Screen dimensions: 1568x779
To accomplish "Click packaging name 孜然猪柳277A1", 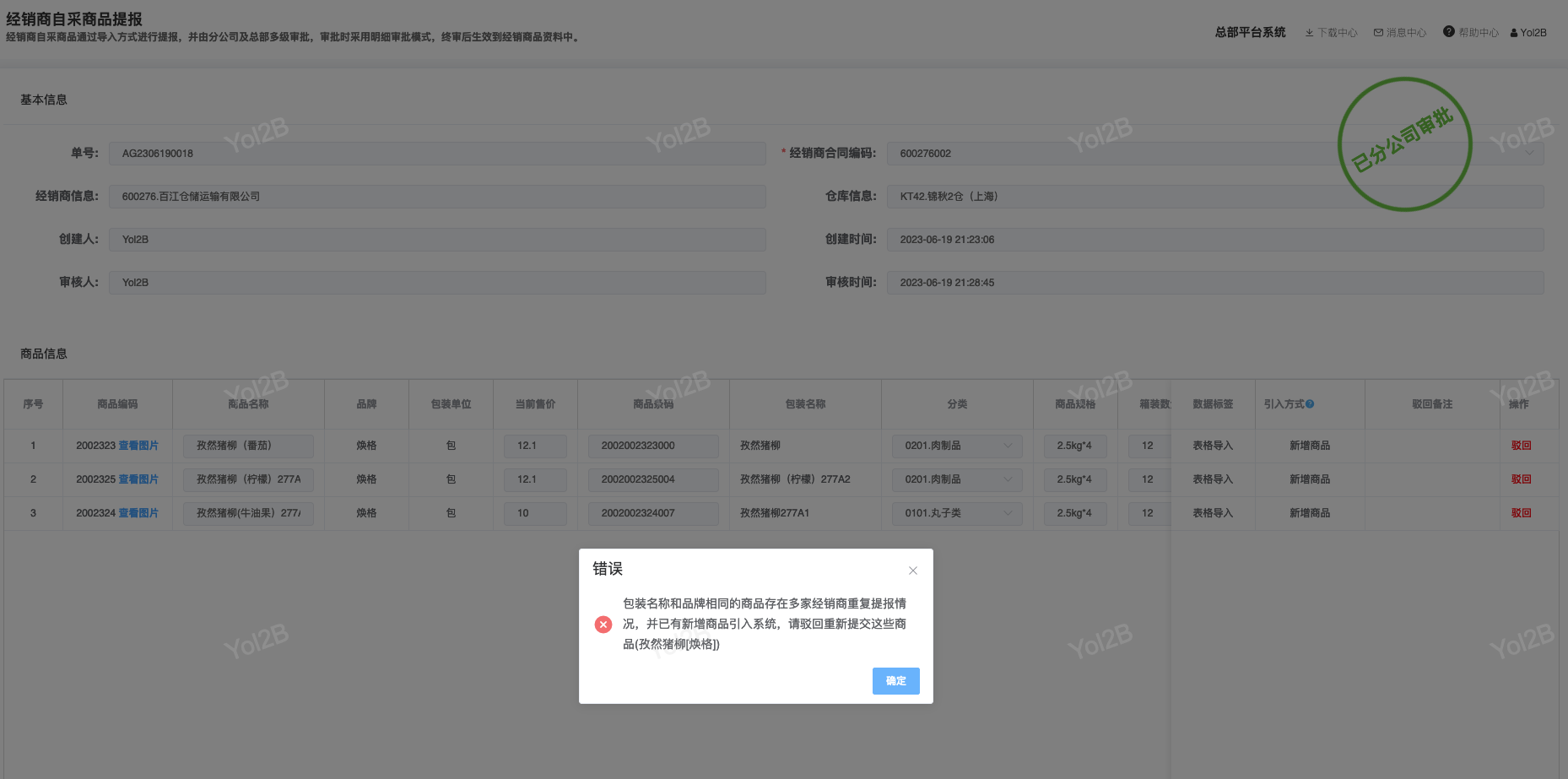I will 775,513.
